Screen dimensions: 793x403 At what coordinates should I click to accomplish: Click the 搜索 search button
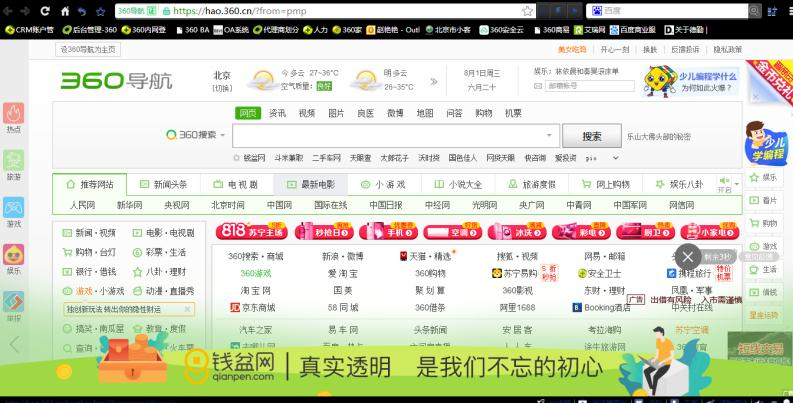[x=592, y=136]
